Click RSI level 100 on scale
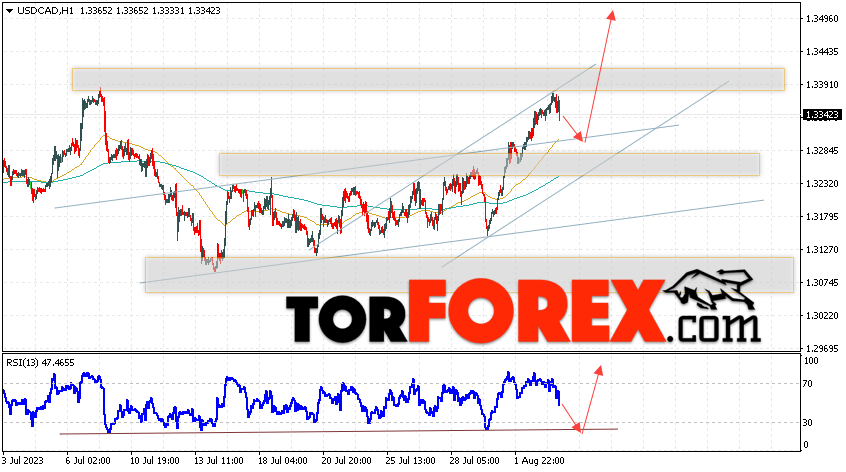 point(811,361)
